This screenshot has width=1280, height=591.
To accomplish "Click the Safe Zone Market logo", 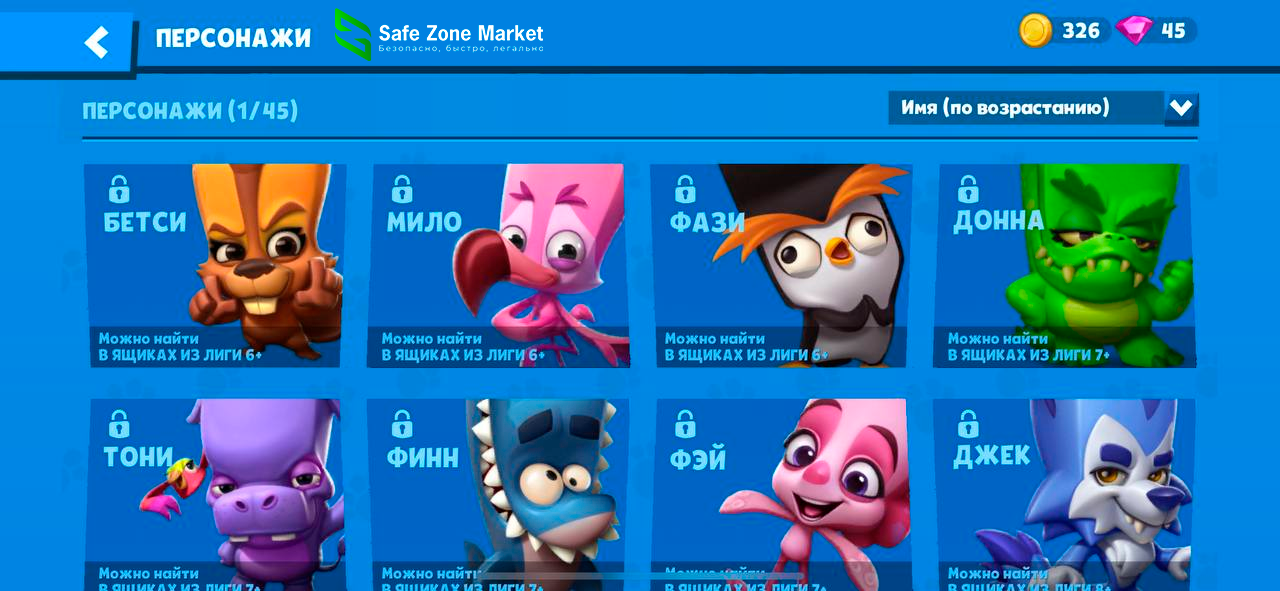I will 440,36.
